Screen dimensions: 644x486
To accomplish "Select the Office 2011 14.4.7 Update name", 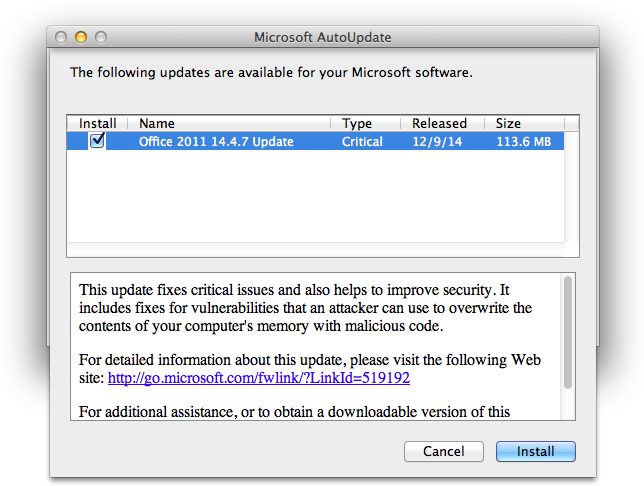I will 216,142.
